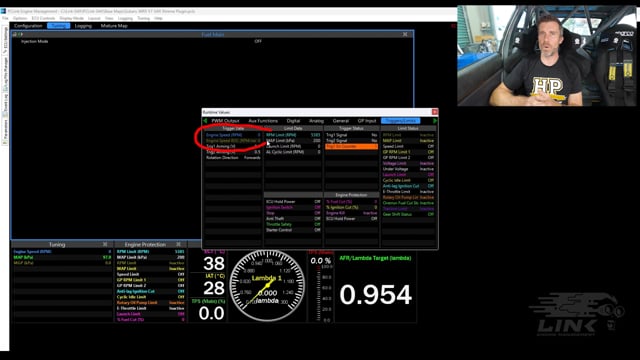Click the Lambda 1 dial gauge
This screenshot has width=640, height=360.
tap(267, 286)
